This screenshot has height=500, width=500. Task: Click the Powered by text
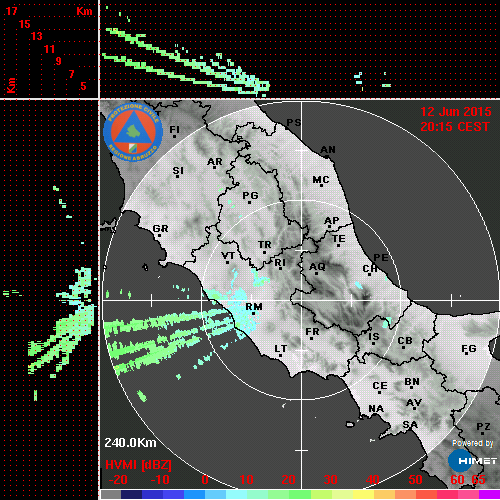point(473,443)
